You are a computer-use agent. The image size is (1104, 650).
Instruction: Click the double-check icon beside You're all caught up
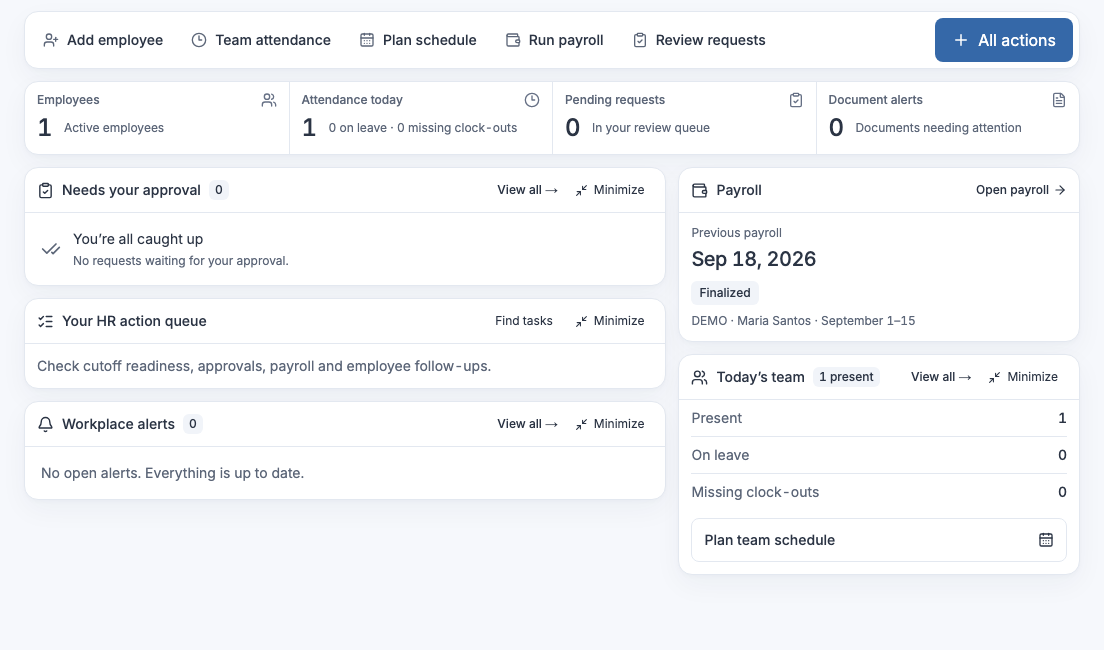point(51,249)
